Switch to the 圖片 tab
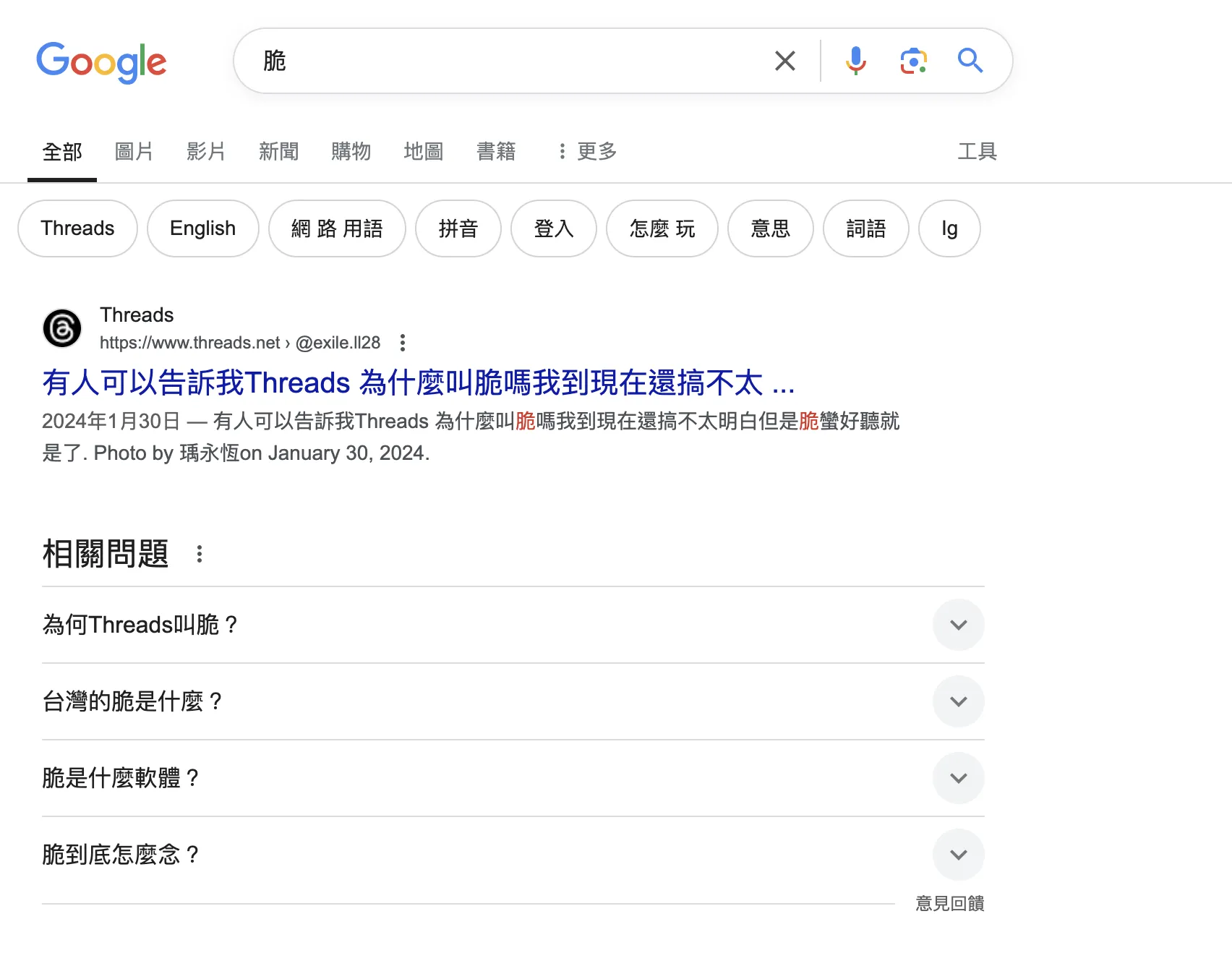This screenshot has height=953, width=1232. (134, 152)
